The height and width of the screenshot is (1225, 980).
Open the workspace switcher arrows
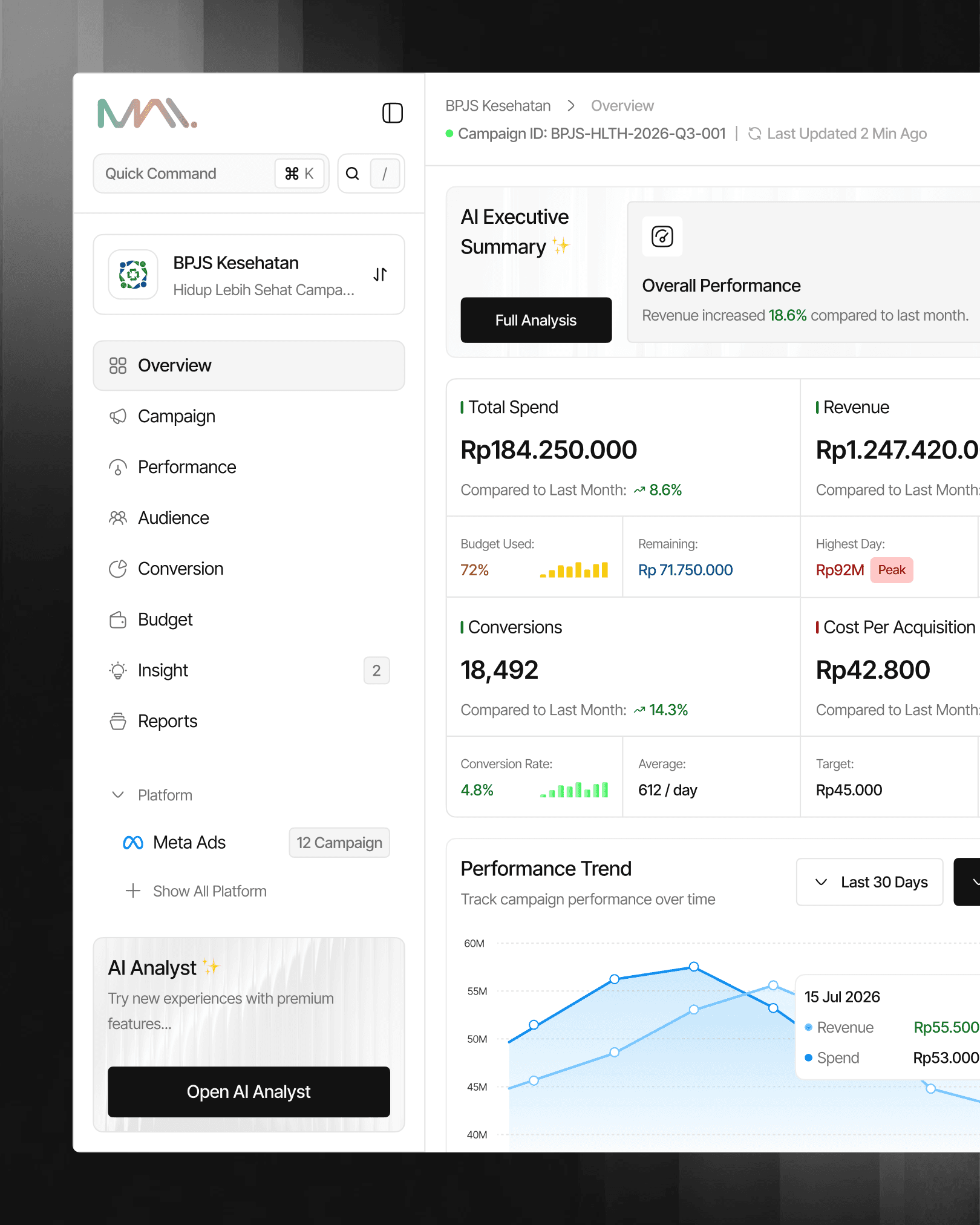pos(380,275)
